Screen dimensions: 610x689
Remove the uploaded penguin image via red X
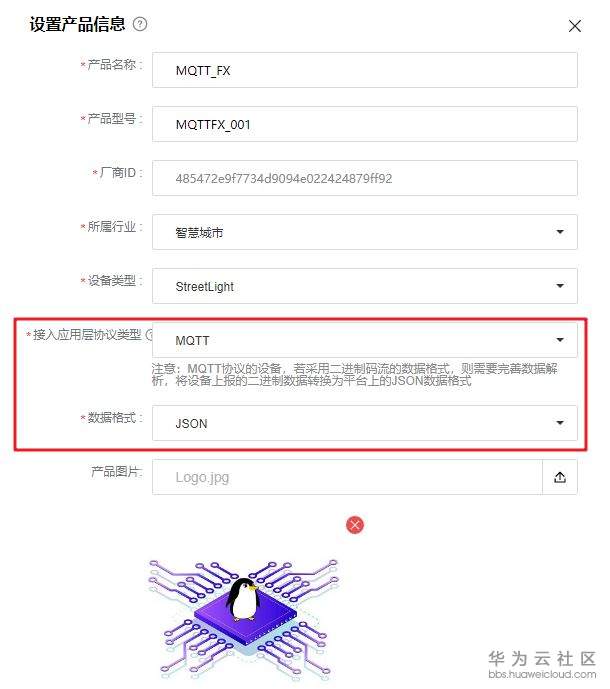(355, 525)
